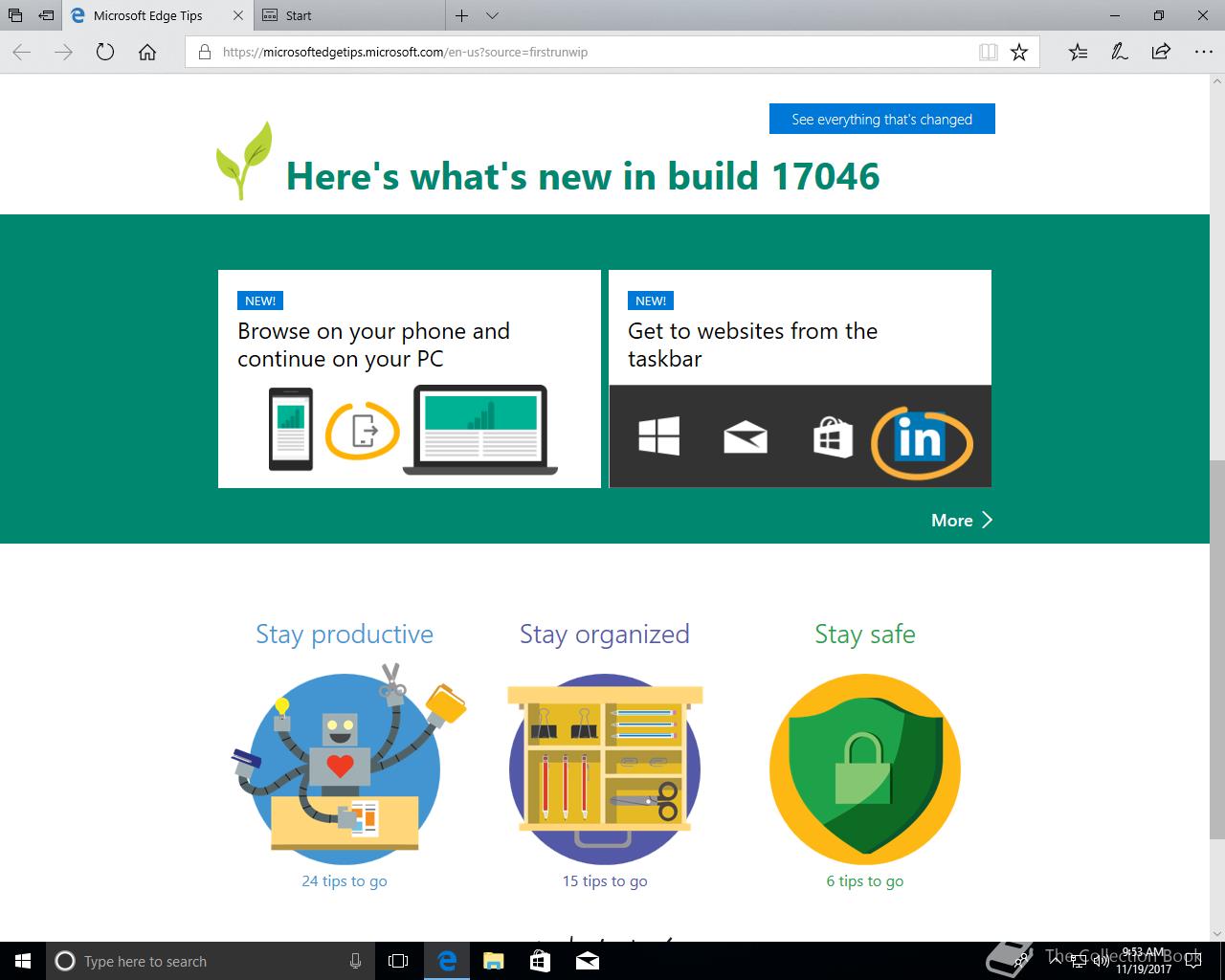Go back to previous page

[22, 53]
